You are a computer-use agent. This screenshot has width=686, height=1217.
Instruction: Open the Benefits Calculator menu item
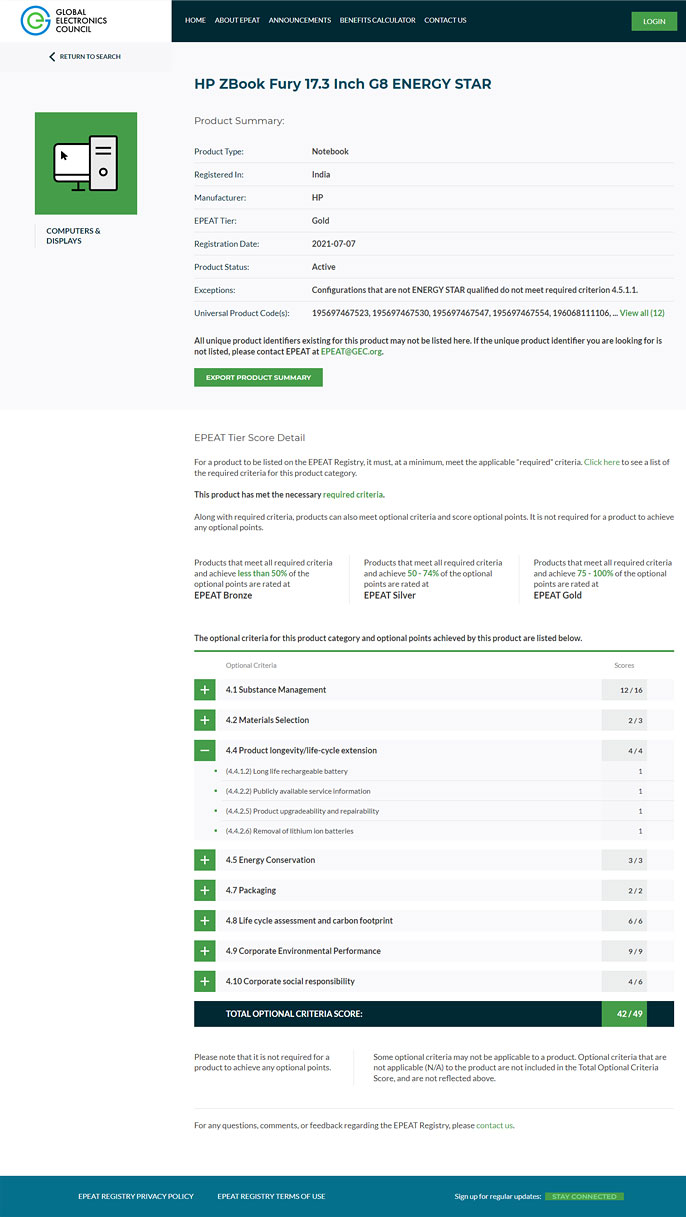378,20
